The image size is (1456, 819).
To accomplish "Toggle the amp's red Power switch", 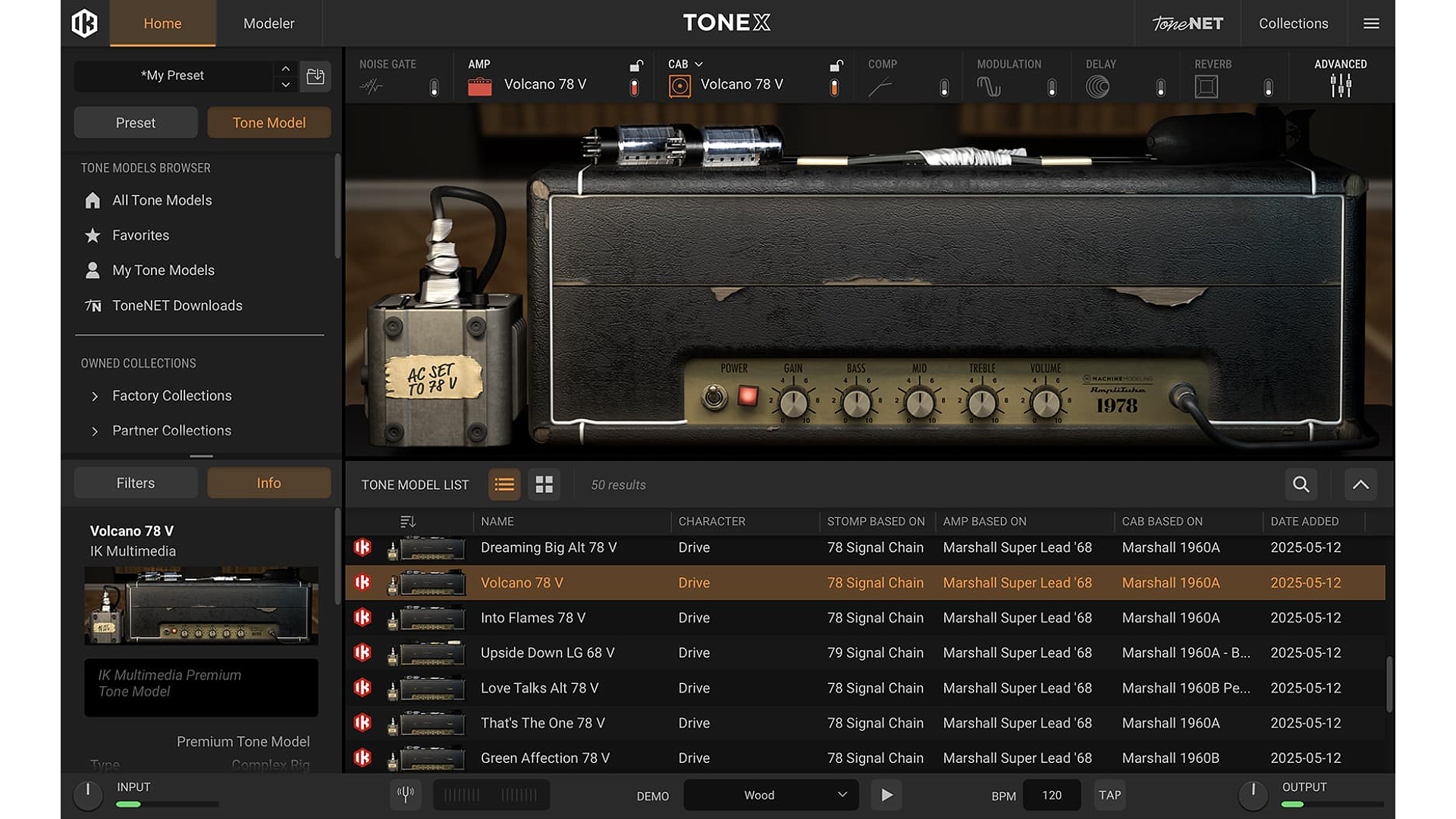I will [x=748, y=396].
